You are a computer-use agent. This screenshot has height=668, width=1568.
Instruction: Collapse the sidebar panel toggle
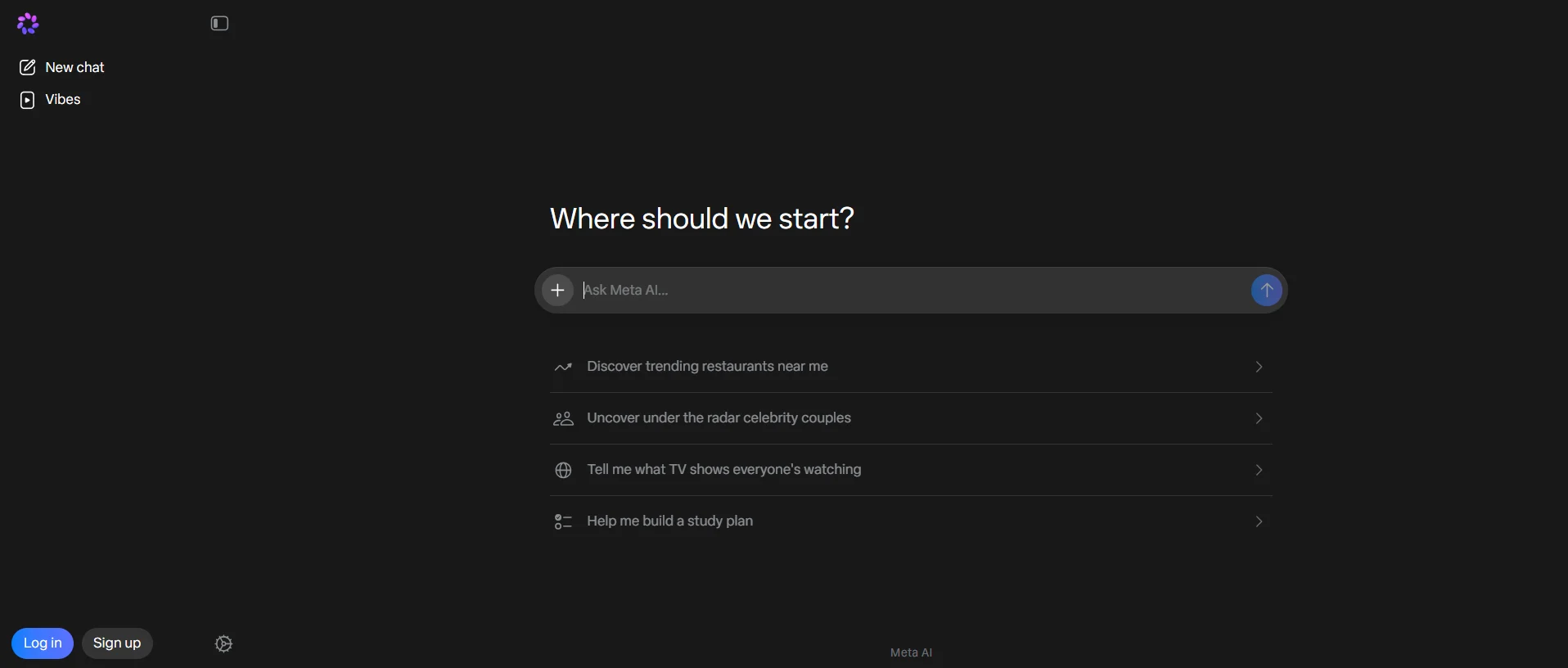click(219, 24)
